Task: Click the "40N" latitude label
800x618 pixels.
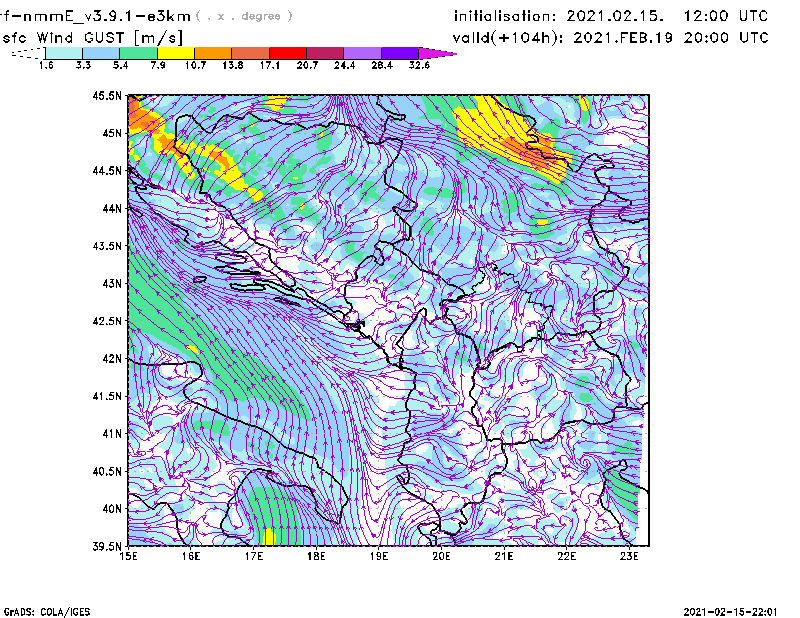Action: pos(112,509)
